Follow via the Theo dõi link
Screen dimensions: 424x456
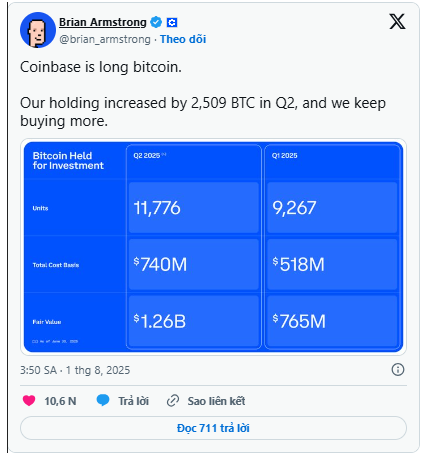183,39
